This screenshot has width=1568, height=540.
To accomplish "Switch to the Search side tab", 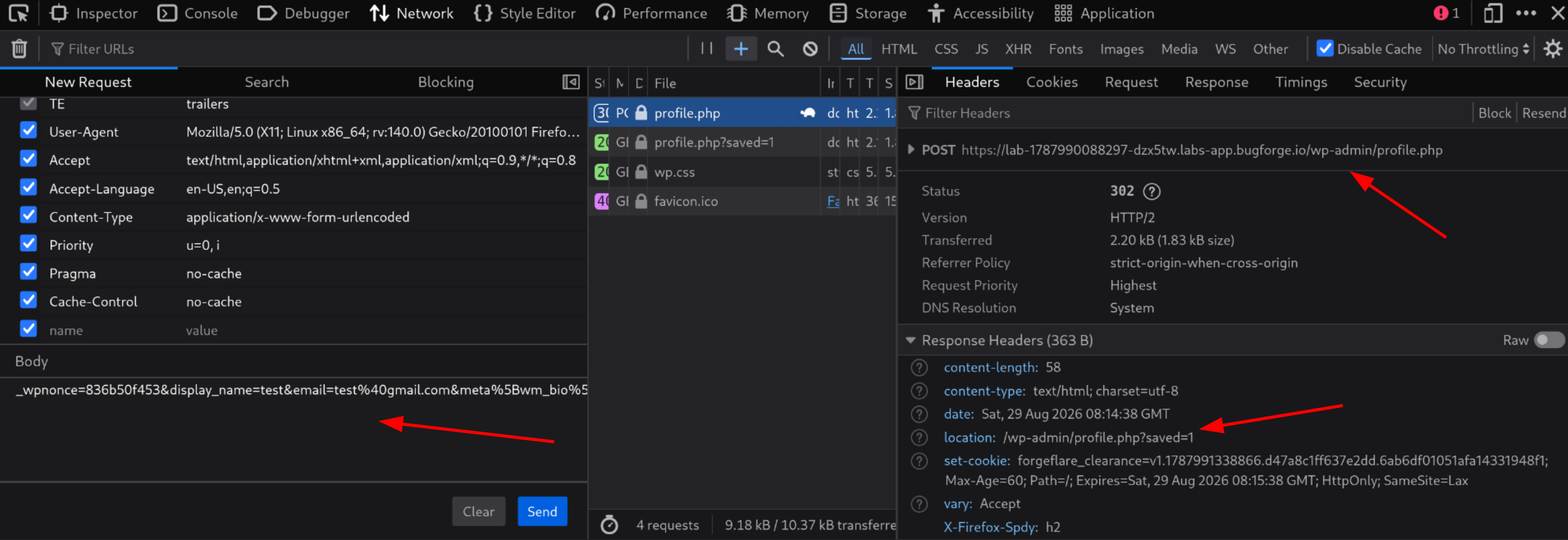I will click(x=267, y=82).
